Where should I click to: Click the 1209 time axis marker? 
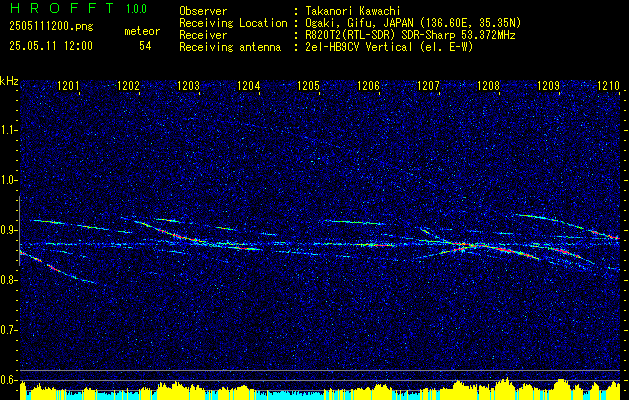(548, 85)
